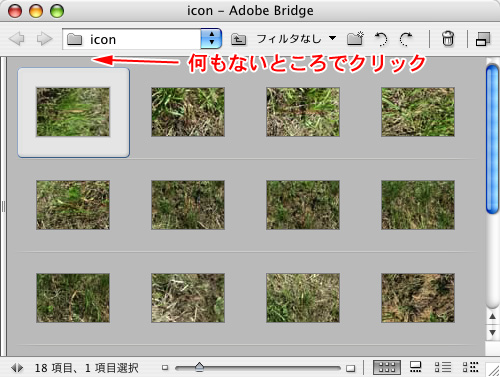Close the Adobe Bridge window
This screenshot has height=377, width=500.
point(15,11)
